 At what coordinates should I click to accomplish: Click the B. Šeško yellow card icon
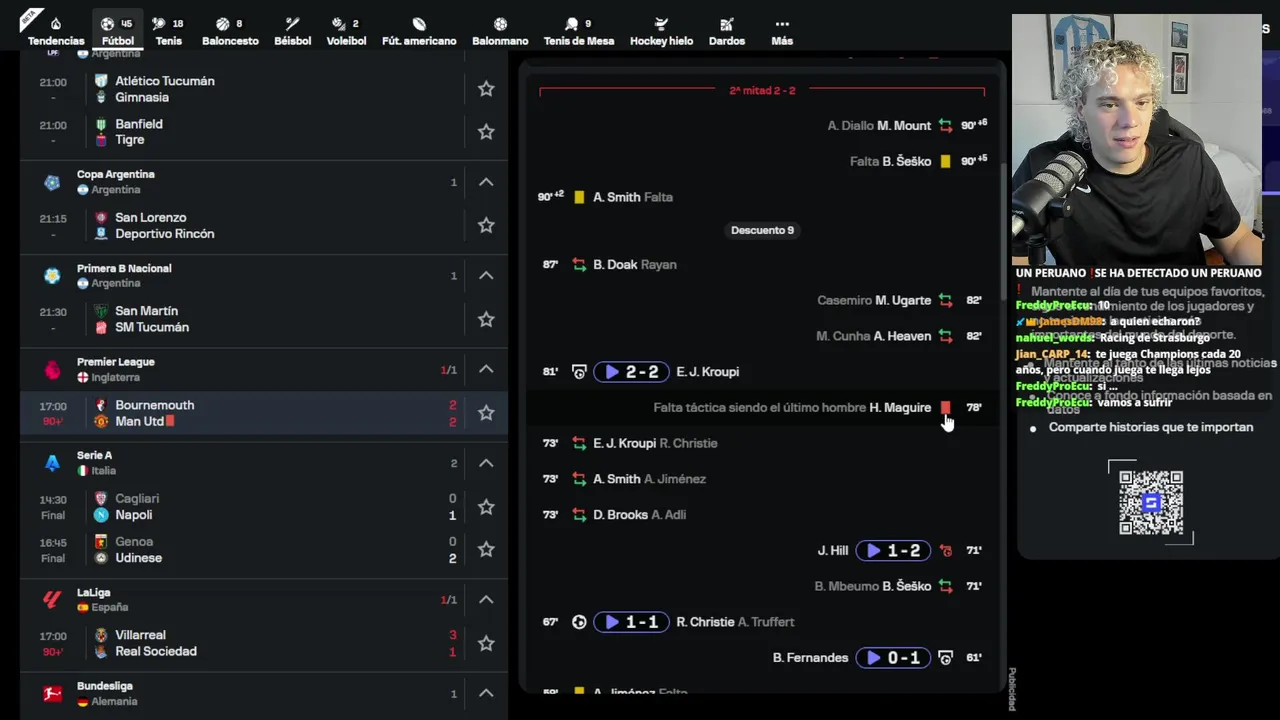tap(946, 161)
